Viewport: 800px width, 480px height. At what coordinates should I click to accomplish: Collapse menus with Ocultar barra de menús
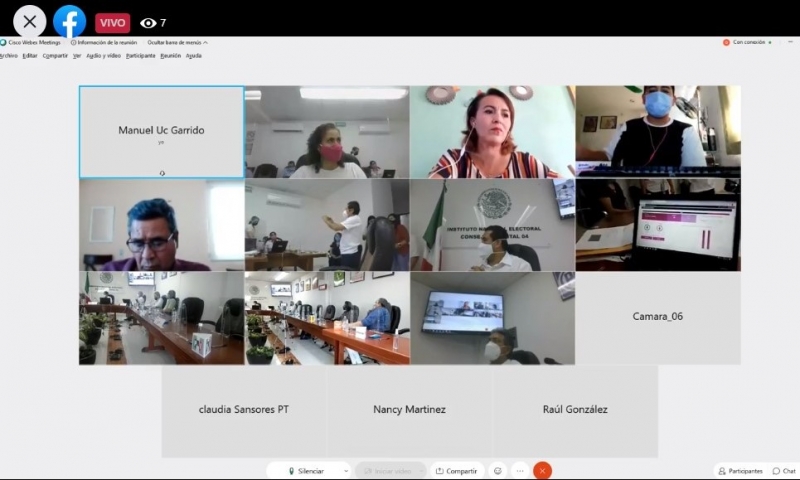174,43
